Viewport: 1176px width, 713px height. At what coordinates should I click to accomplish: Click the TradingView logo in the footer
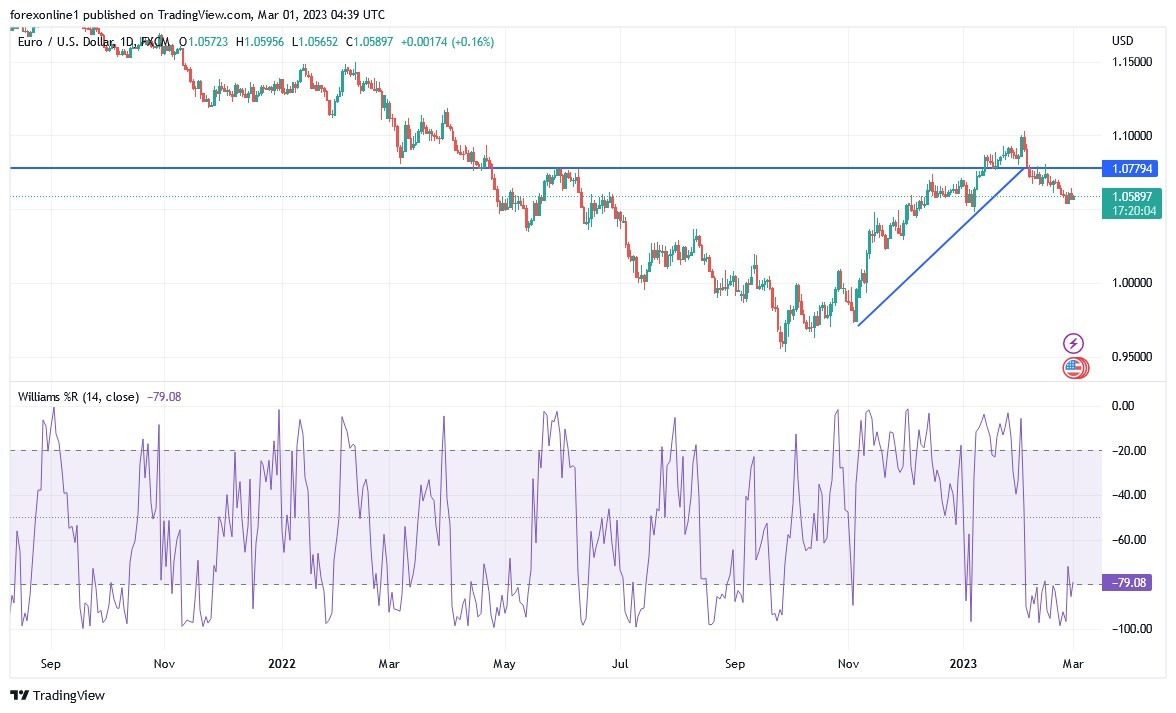click(x=57, y=695)
